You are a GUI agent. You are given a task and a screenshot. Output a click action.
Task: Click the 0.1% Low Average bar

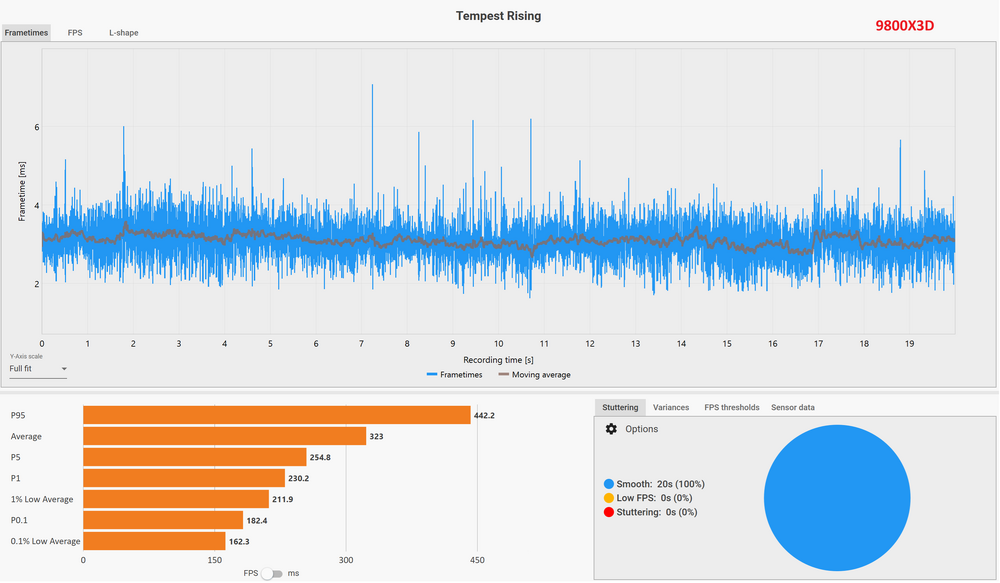coord(154,541)
